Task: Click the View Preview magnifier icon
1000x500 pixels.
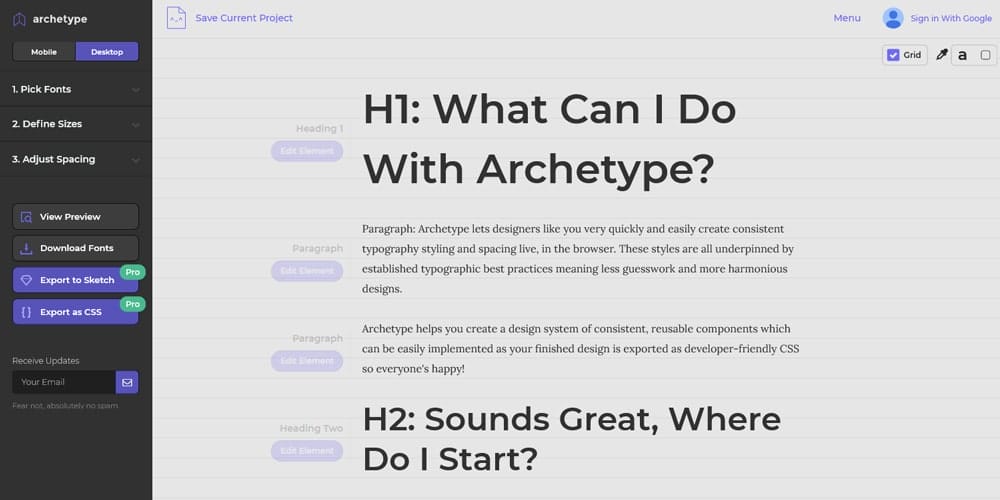Action: point(26,217)
